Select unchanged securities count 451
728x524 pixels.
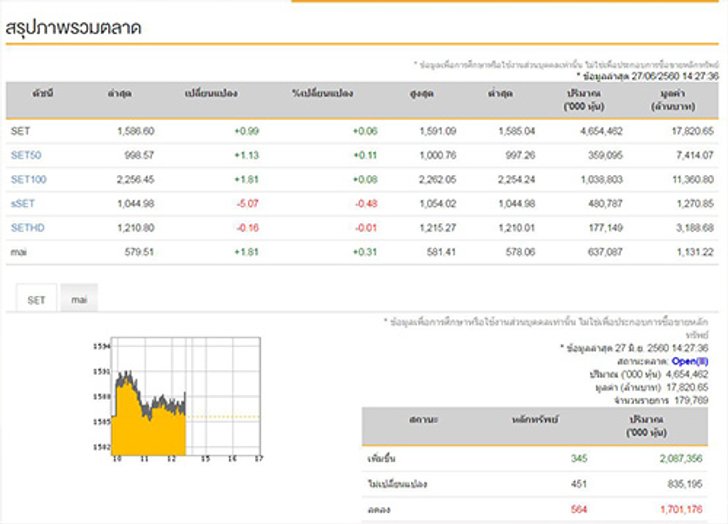point(579,484)
